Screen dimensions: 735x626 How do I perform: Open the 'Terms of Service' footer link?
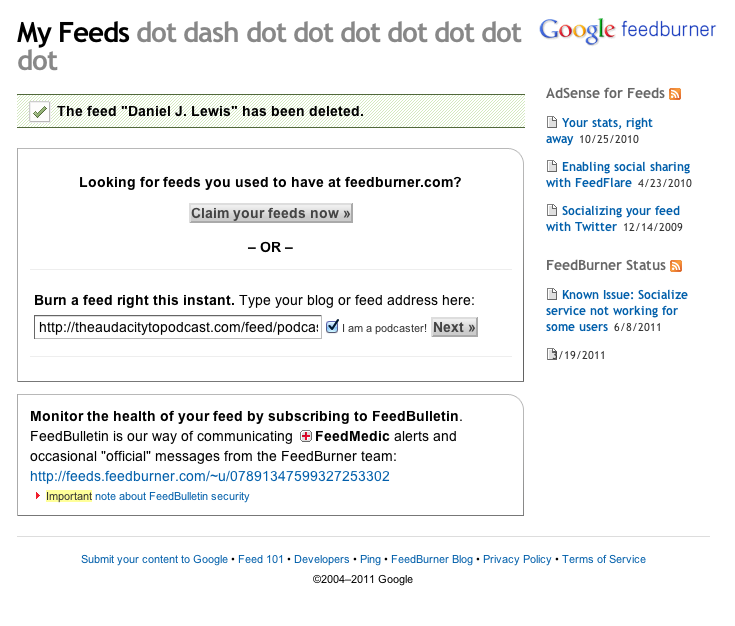point(604,560)
